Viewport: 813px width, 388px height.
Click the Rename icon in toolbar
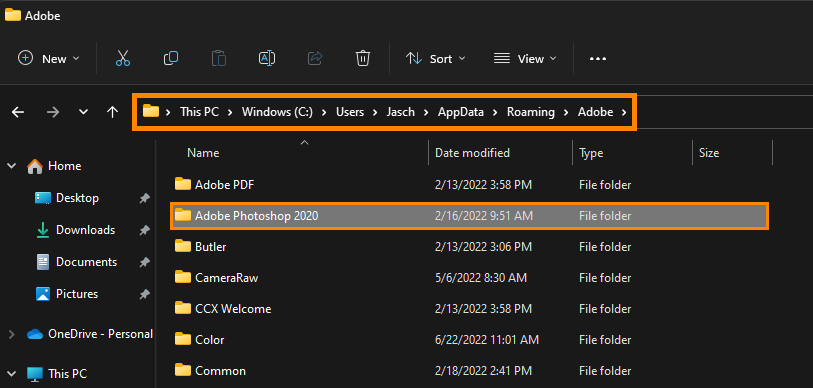point(267,58)
